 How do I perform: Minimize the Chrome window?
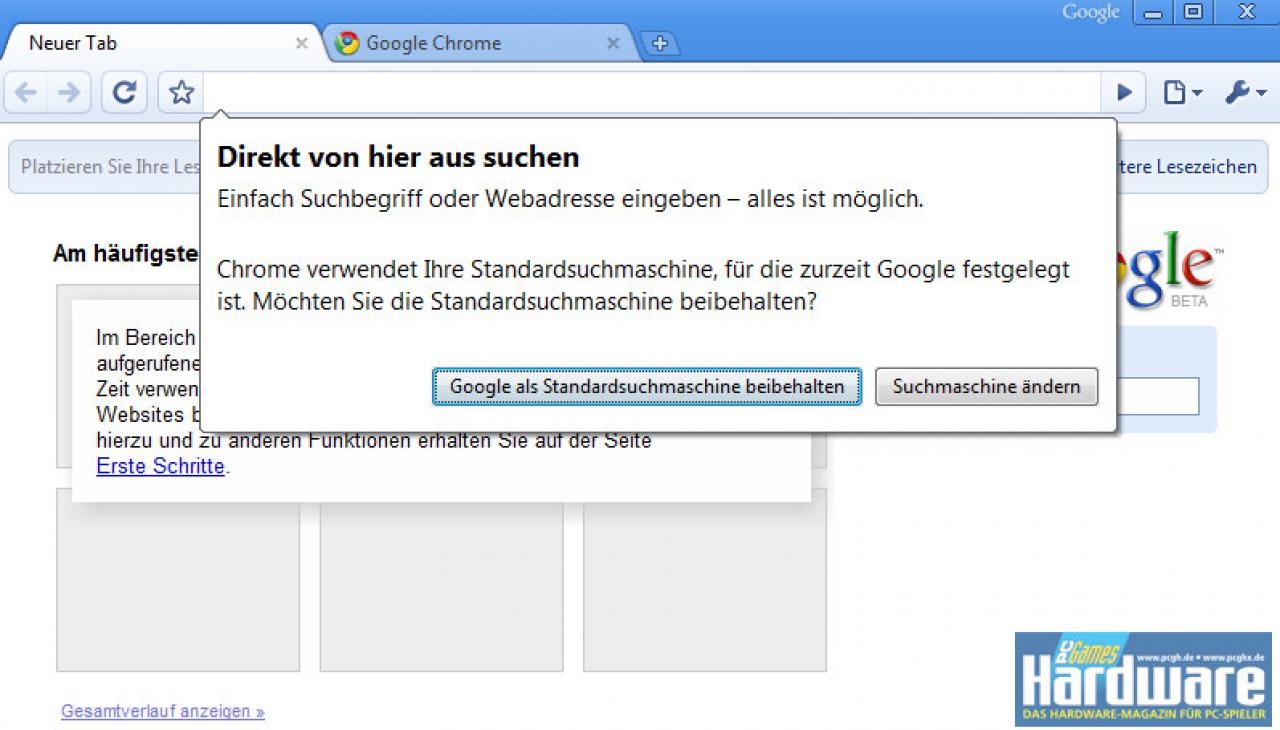pos(1154,13)
